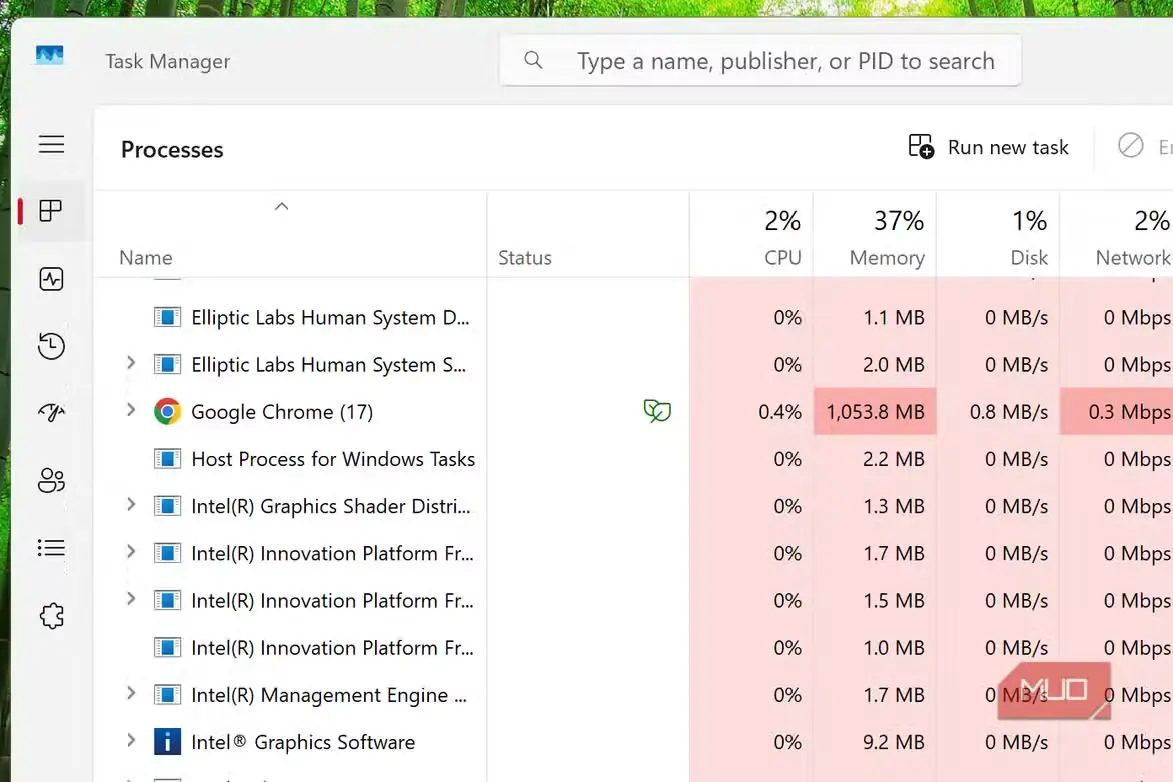
Task: Select Google Chrome (17) process name
Action: [282, 412]
